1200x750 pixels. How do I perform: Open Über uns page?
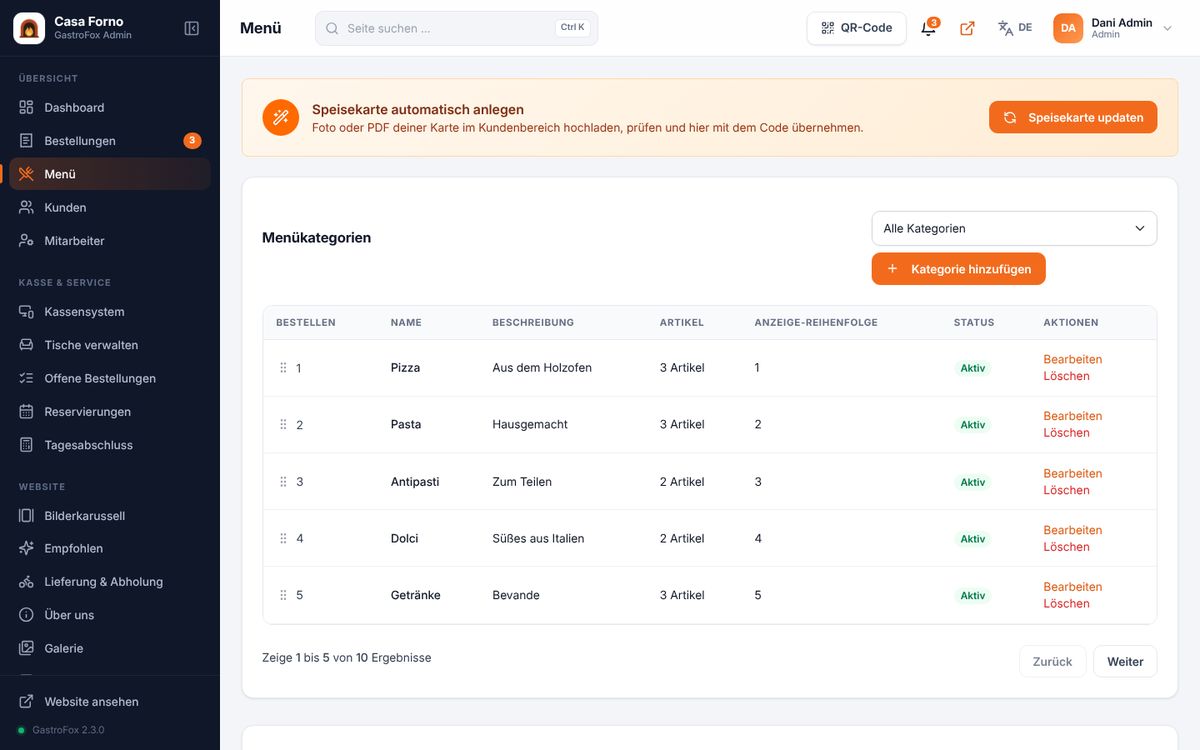point(110,615)
